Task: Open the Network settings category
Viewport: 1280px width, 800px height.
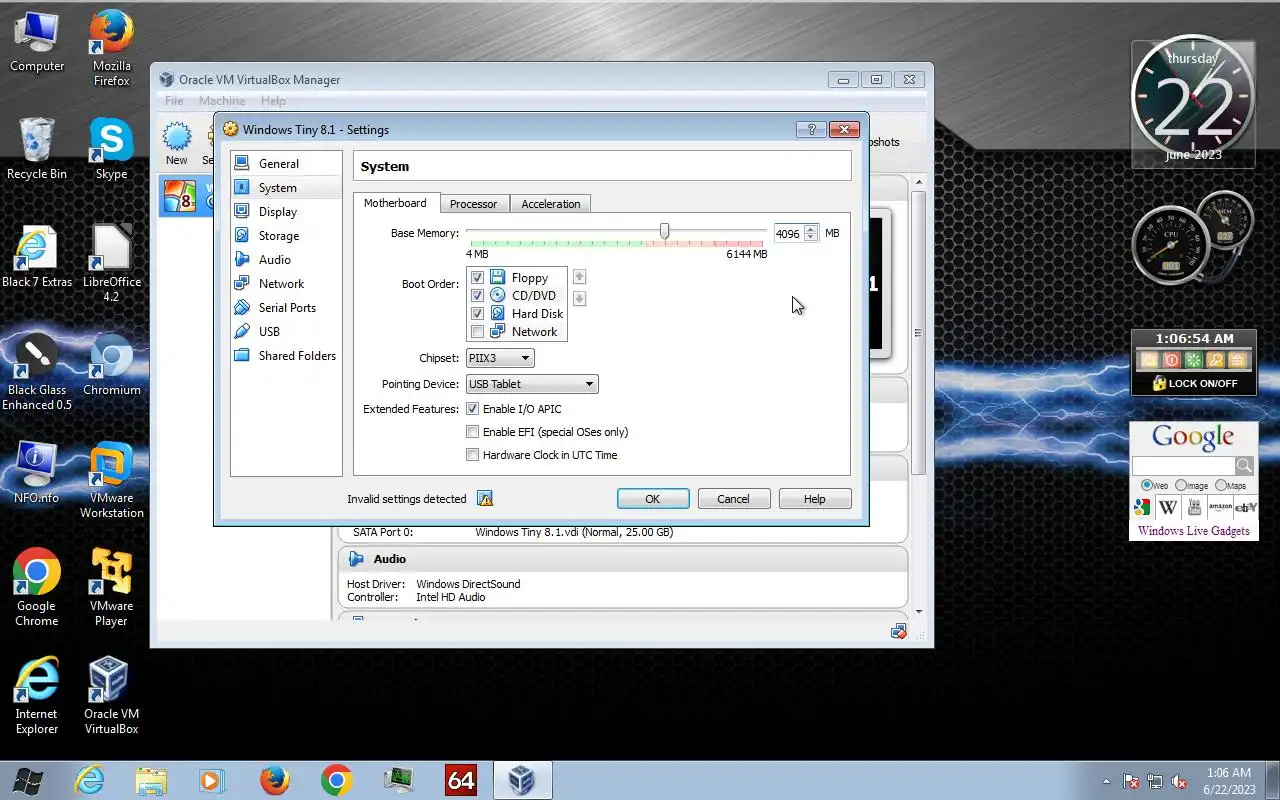Action: (x=285, y=284)
